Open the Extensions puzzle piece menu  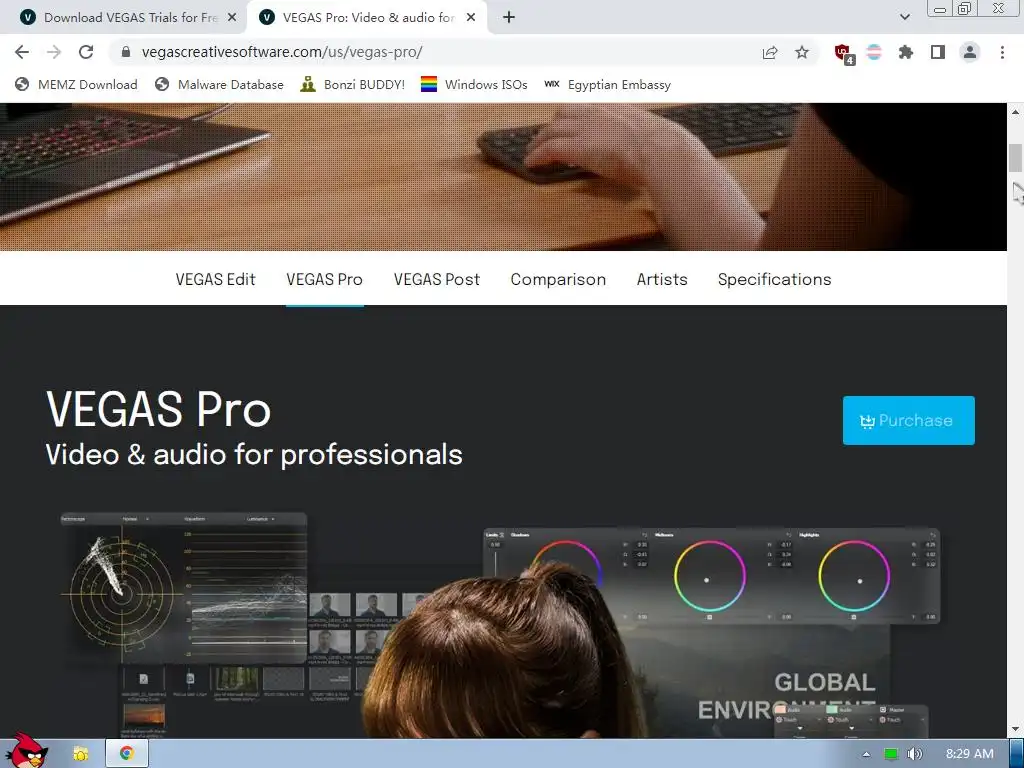(906, 52)
